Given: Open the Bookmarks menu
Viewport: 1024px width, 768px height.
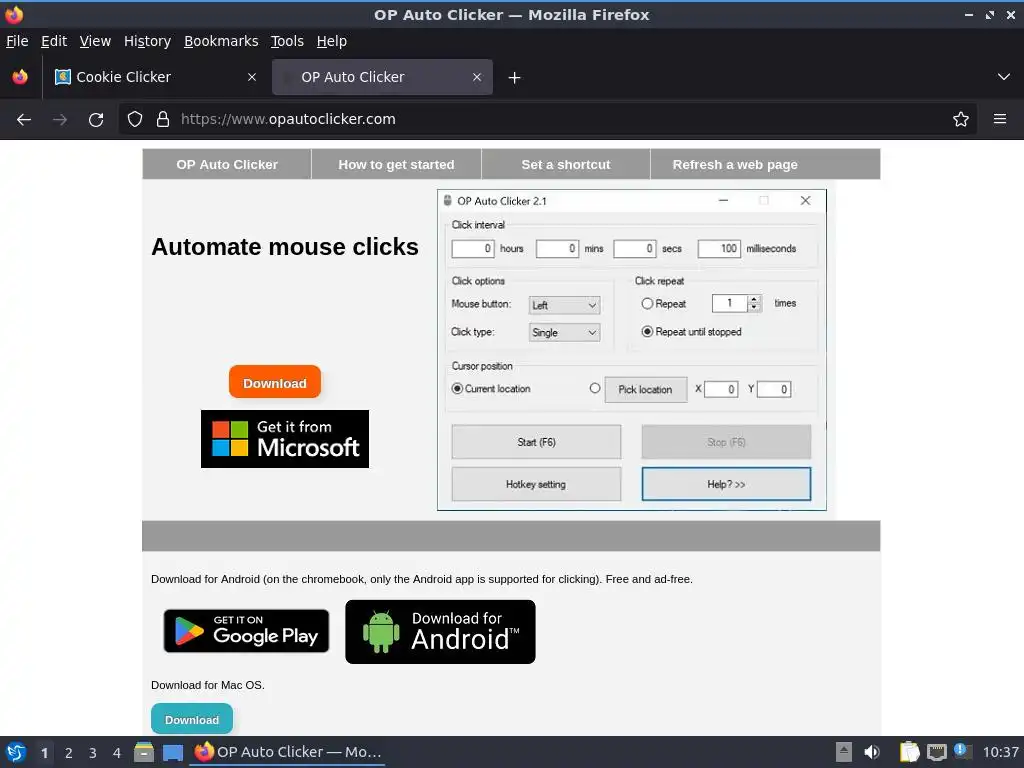Looking at the screenshot, I should (x=221, y=41).
